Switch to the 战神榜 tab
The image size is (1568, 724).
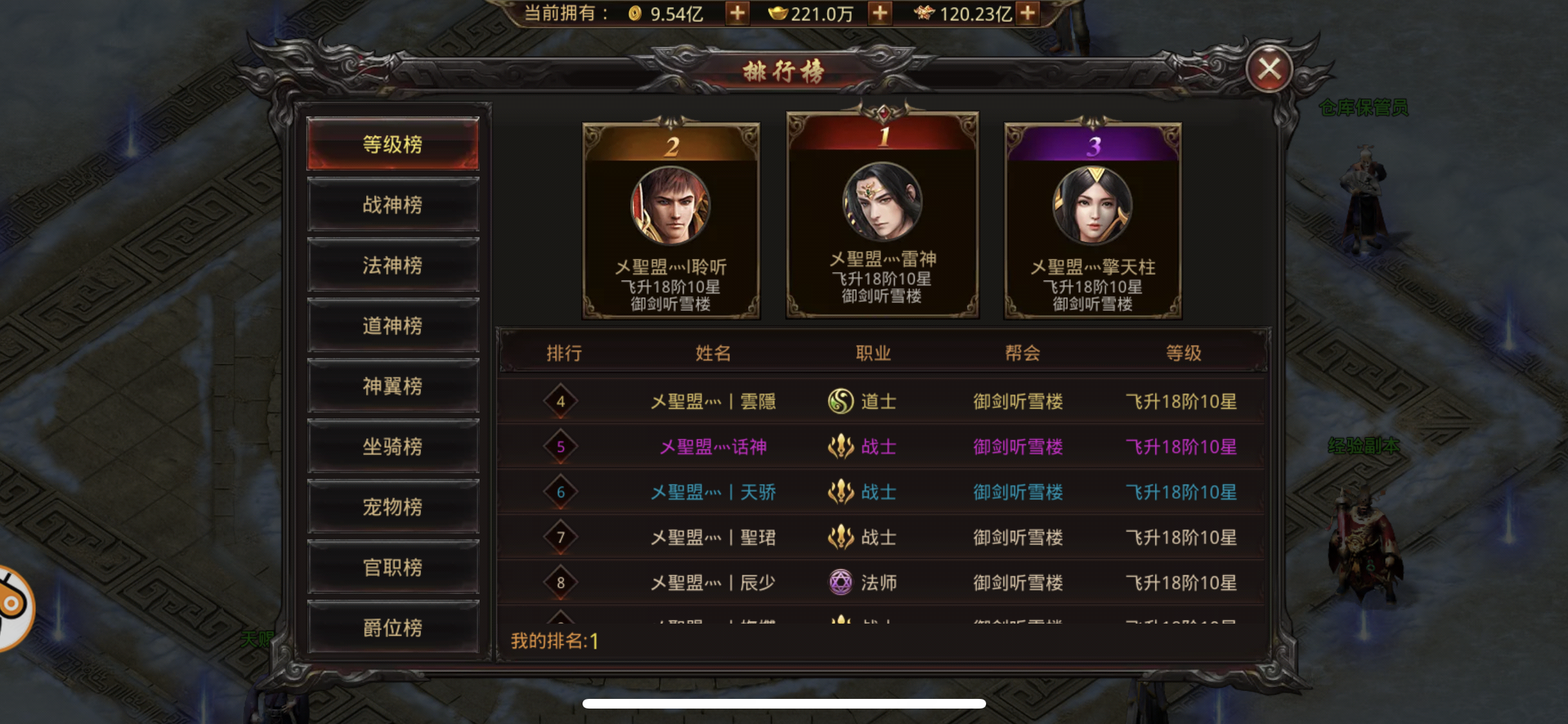tap(393, 205)
